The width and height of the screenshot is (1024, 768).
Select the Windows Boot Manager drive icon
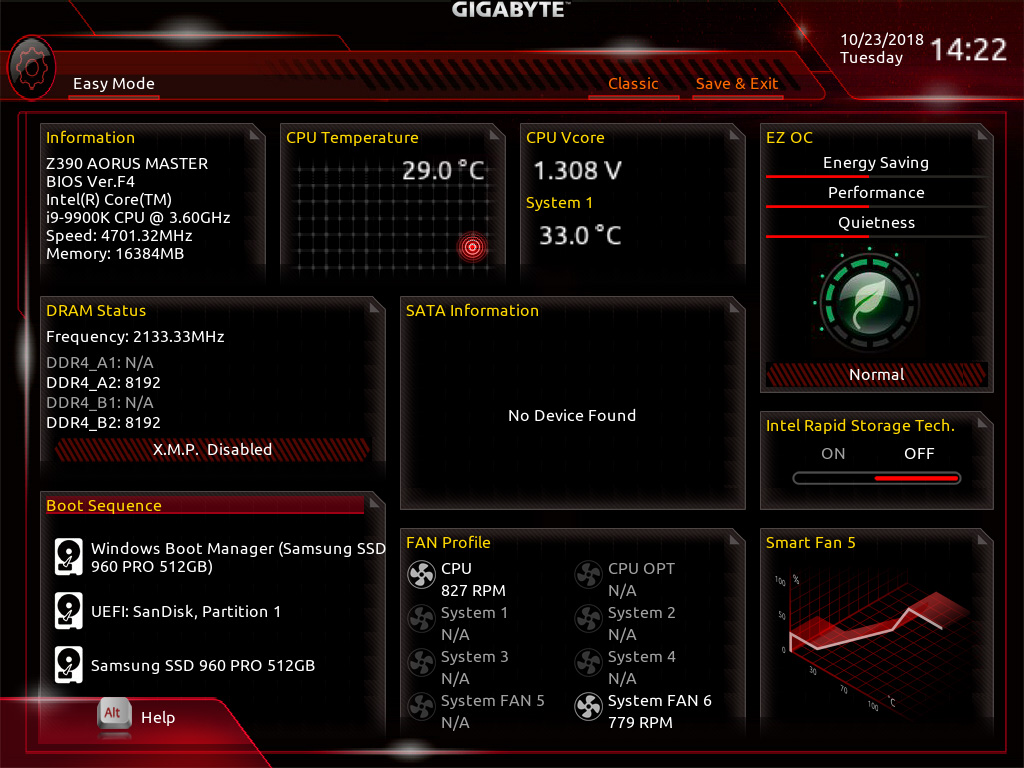tap(69, 557)
